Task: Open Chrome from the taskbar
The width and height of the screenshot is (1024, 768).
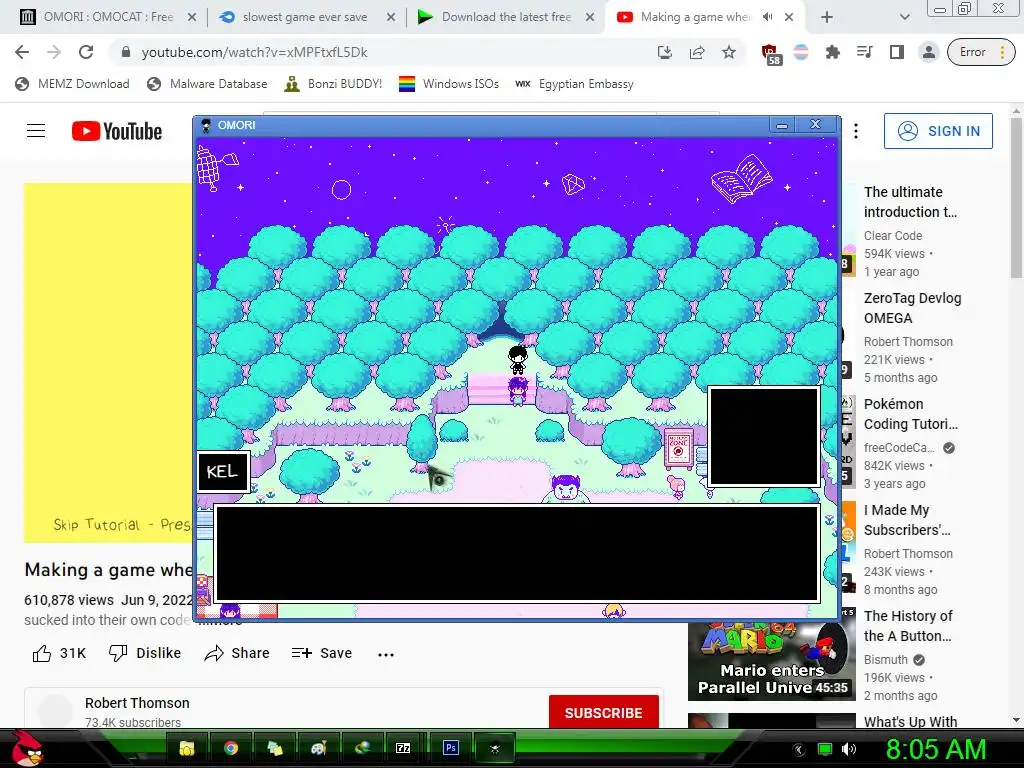Action: tap(231, 748)
